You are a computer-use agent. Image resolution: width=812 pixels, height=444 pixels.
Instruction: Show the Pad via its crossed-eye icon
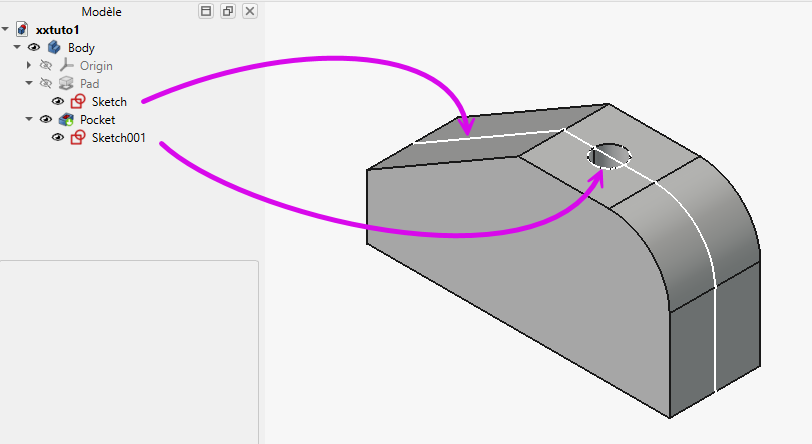pos(46,84)
